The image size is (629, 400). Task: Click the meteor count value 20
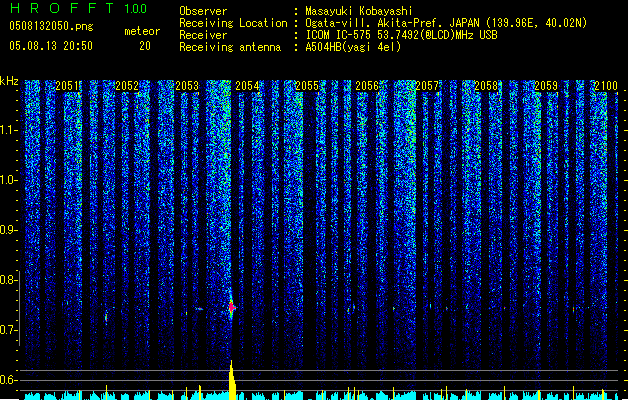[x=145, y=46]
